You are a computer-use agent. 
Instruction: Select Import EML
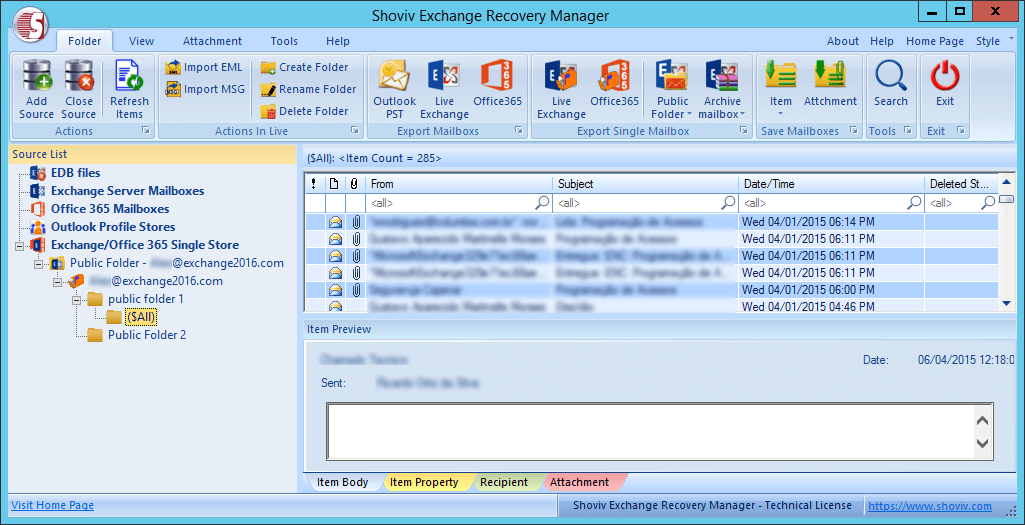pos(204,67)
